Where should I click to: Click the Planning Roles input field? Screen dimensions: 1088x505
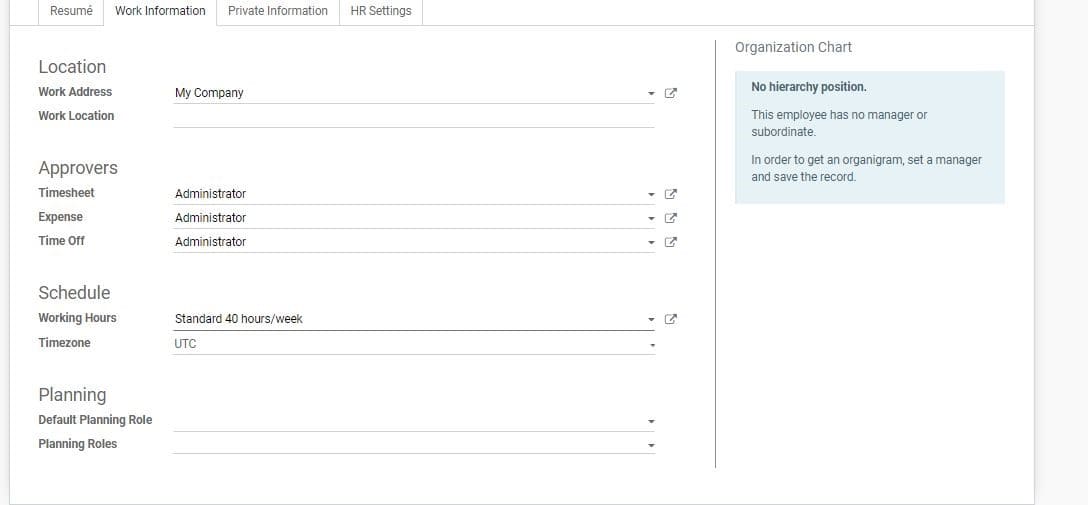[x=408, y=444]
